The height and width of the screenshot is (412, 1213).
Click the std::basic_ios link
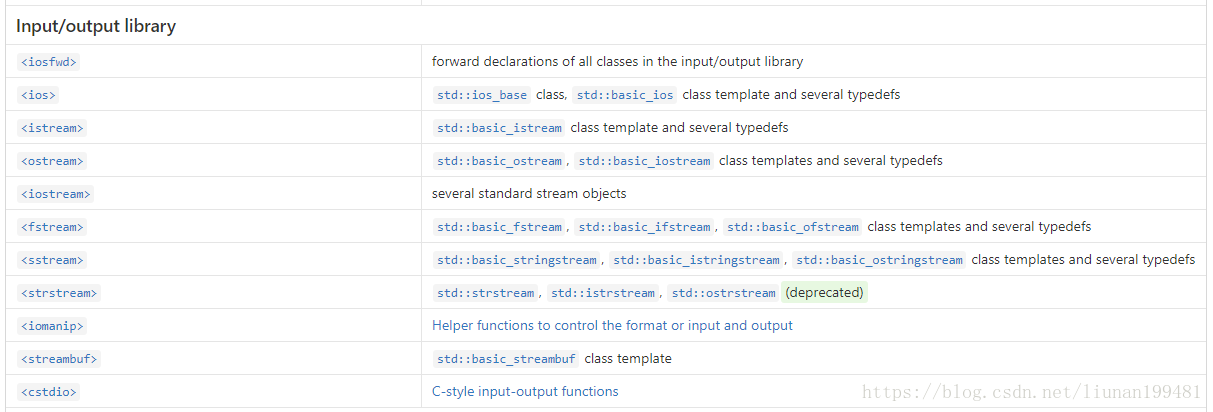[625, 95]
